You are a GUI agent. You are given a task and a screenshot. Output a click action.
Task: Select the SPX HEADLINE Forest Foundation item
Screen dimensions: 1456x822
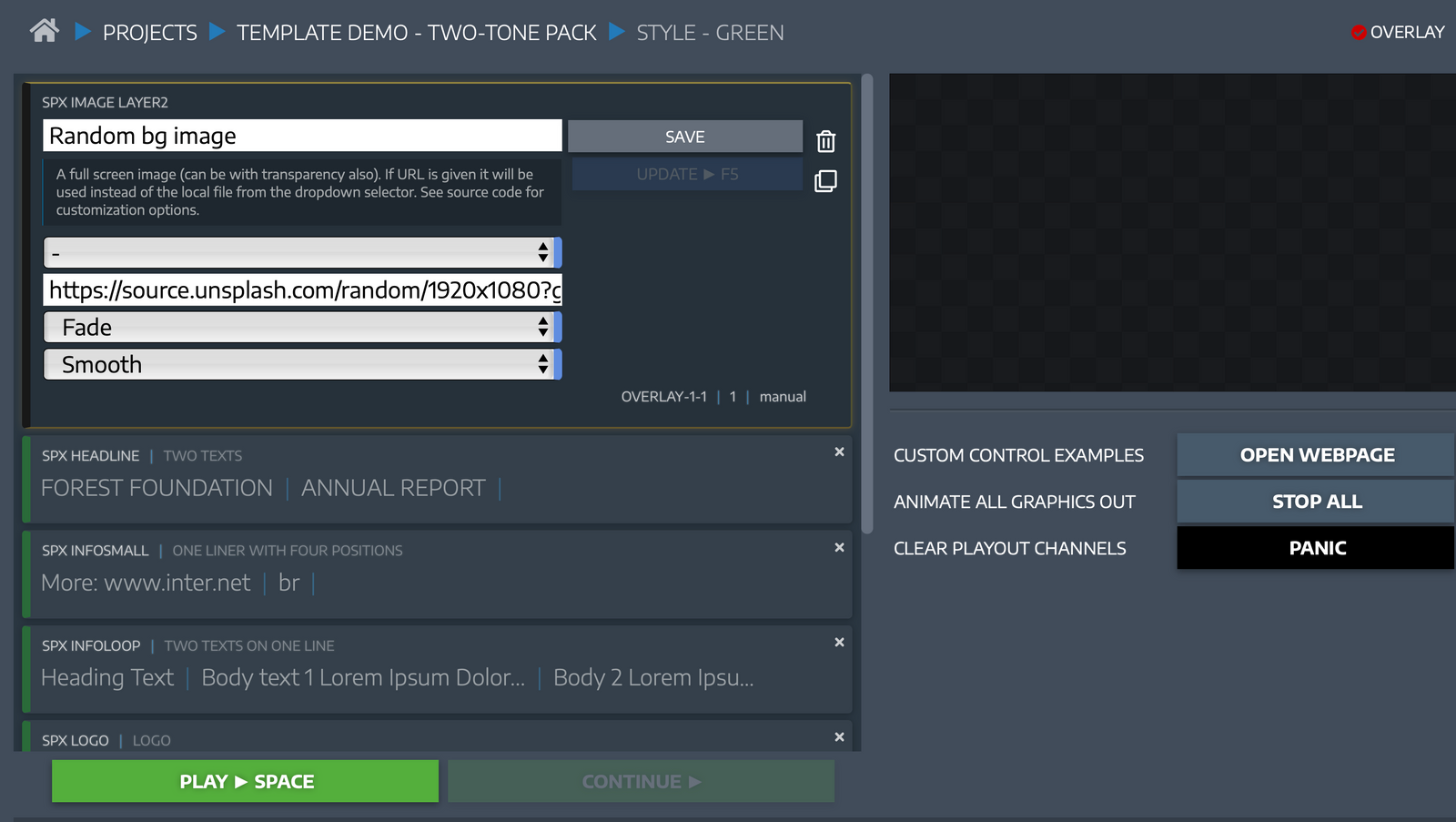click(x=437, y=479)
